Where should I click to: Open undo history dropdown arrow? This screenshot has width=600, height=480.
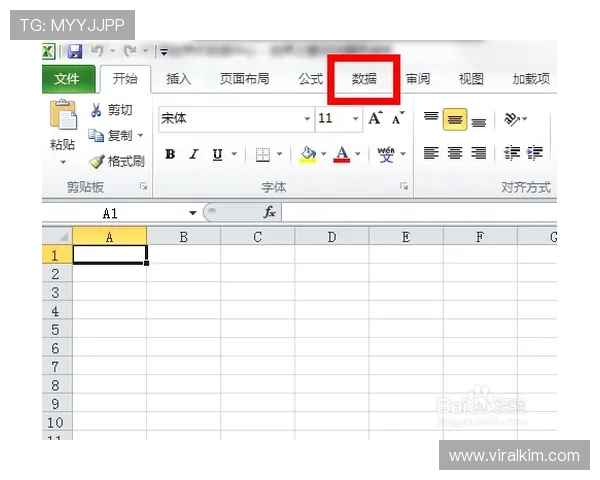pyautogui.click(x=112, y=51)
